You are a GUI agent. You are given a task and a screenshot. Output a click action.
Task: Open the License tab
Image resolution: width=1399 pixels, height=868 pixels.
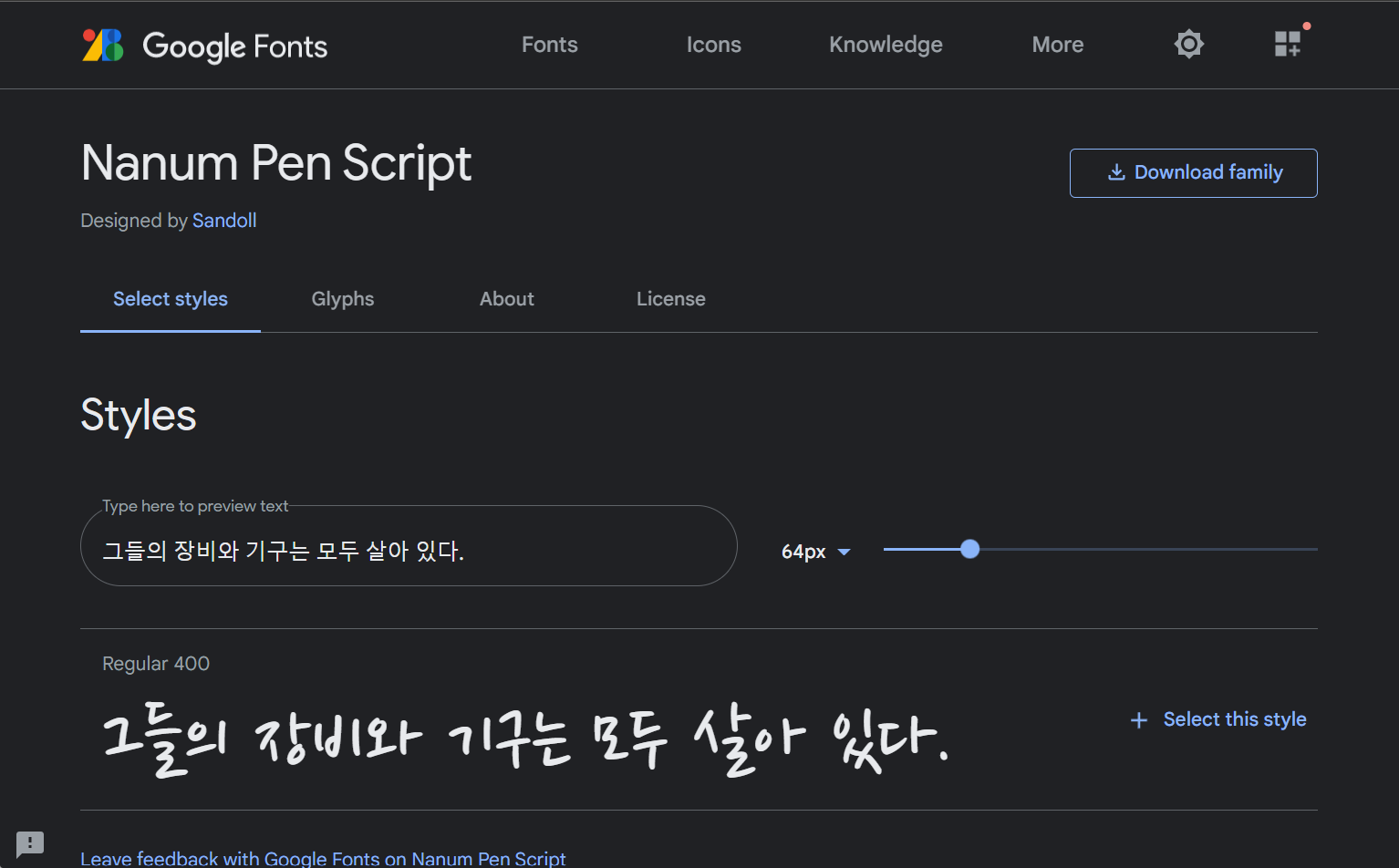click(x=670, y=299)
